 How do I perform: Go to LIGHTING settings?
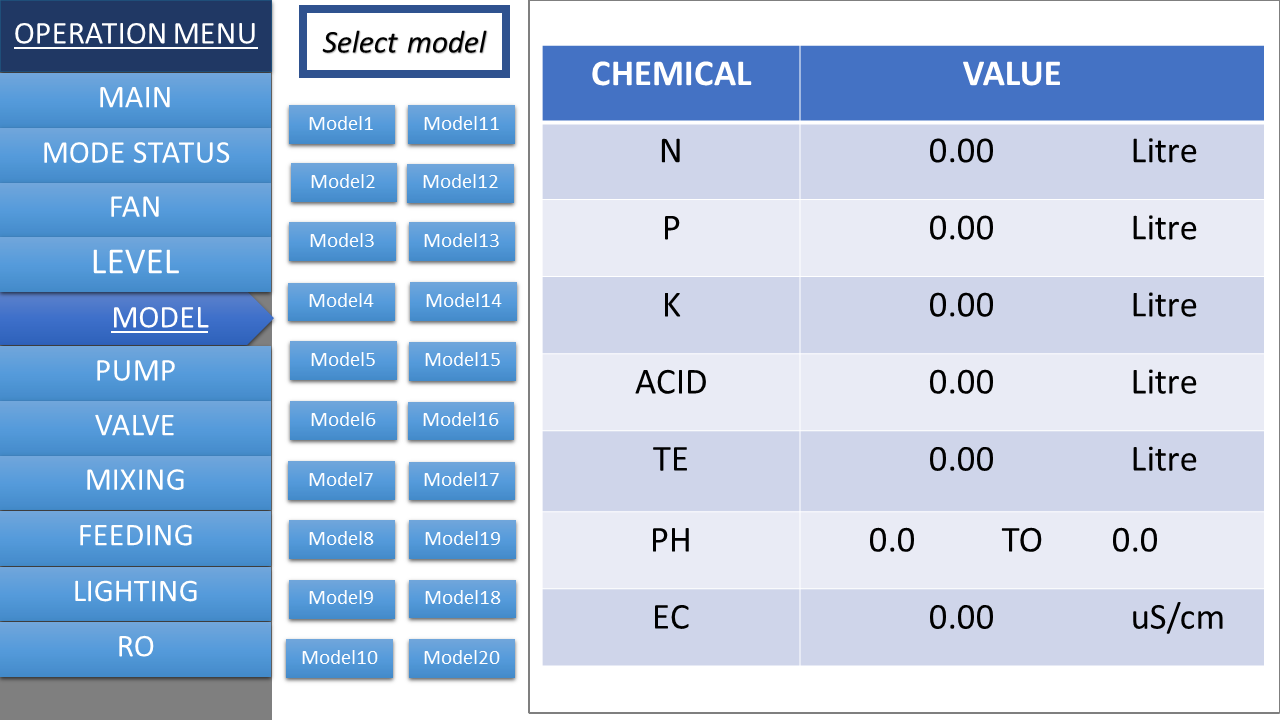pyautogui.click(x=135, y=592)
